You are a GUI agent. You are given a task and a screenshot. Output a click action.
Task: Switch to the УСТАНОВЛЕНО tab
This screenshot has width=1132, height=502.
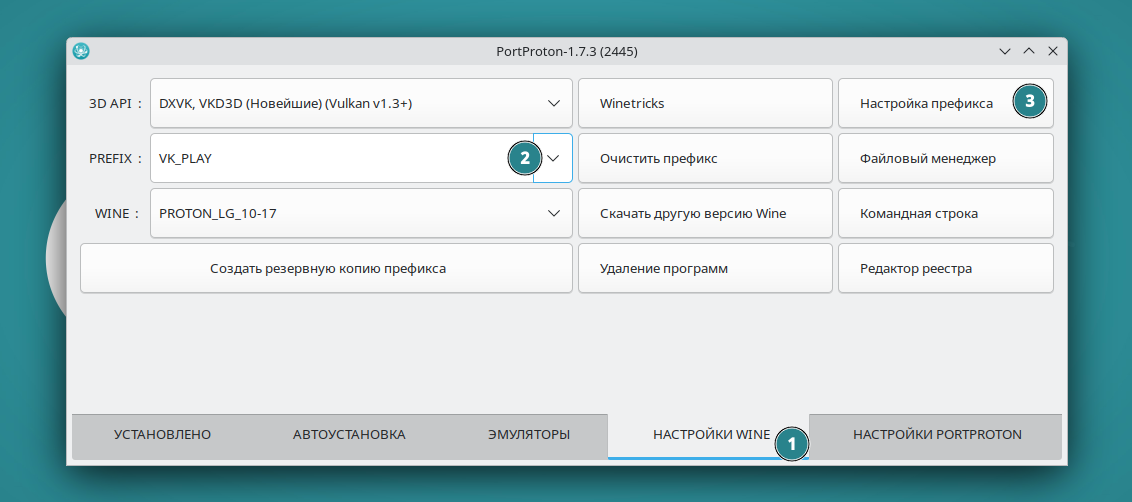[x=163, y=435]
